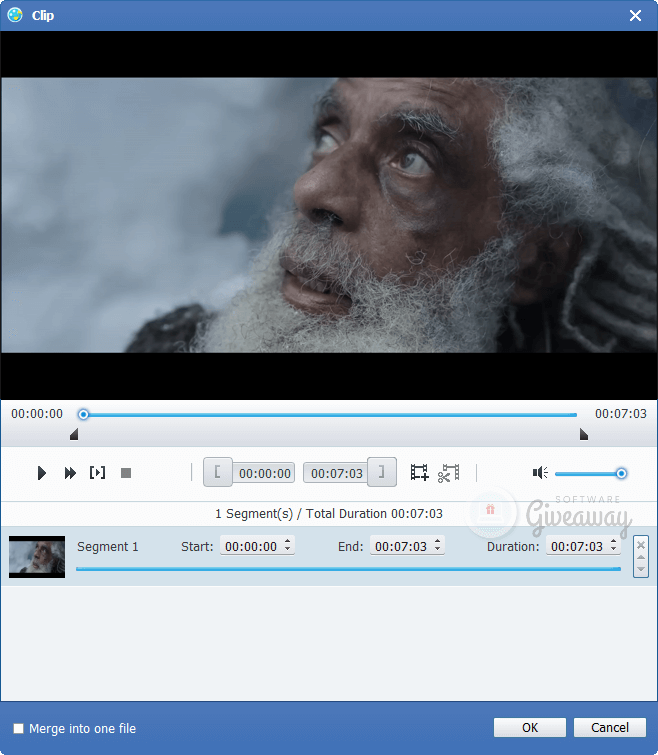Click the play segment bracket icon
Screen dimensions: 658x755
tap(97, 473)
